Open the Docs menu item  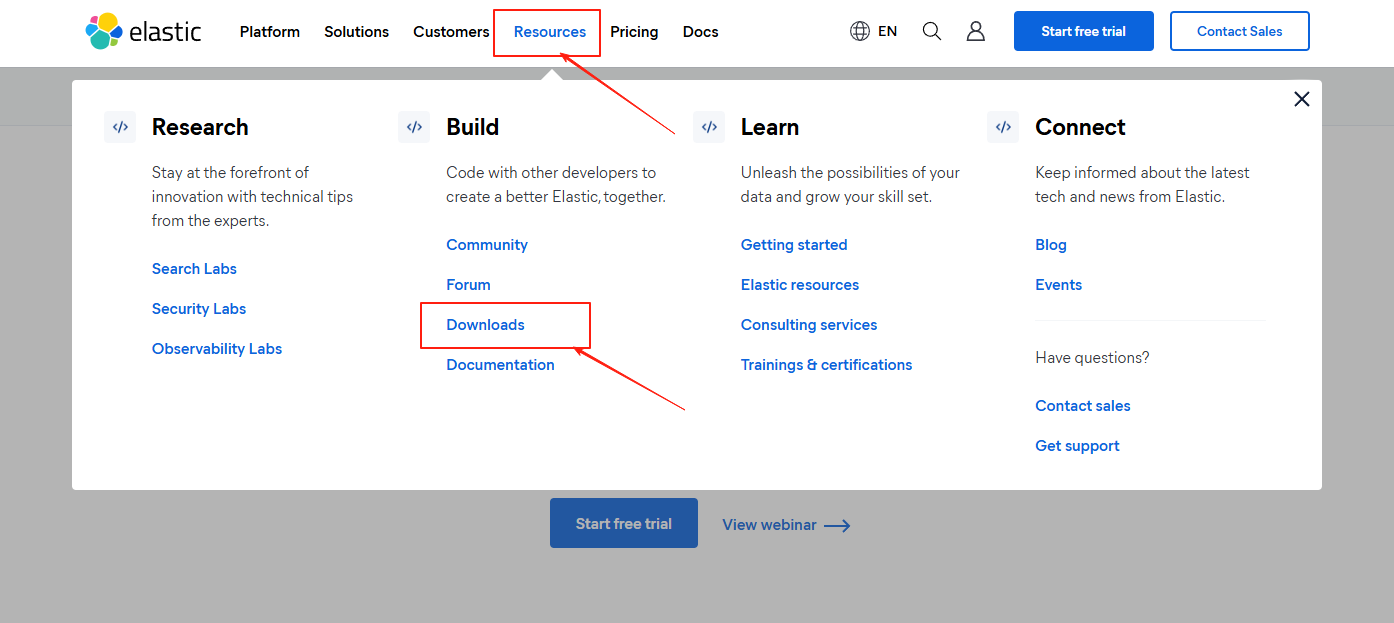click(700, 32)
